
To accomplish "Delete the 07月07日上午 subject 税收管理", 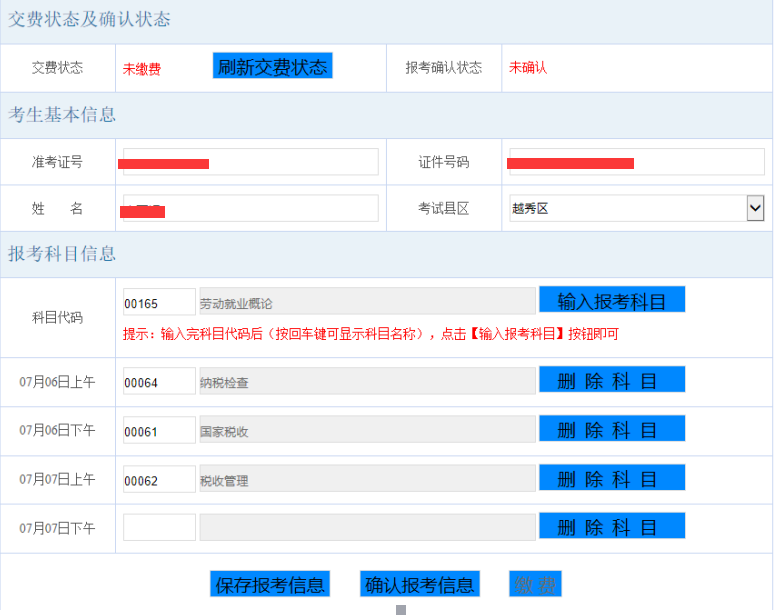I will click(x=611, y=478).
